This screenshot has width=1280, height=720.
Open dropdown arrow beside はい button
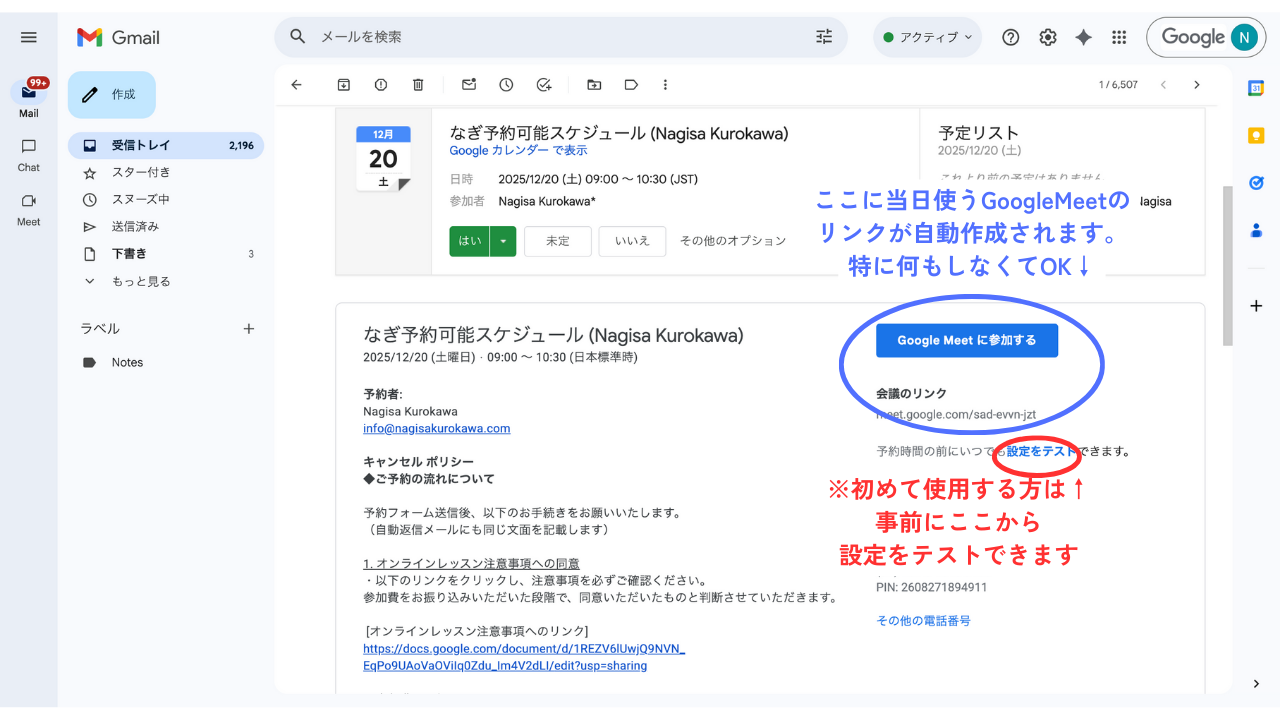point(503,241)
